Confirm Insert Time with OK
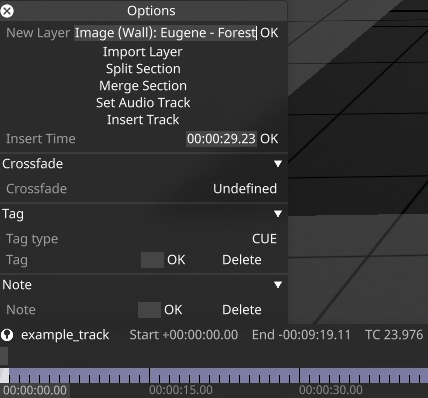Screen dimensions: 428x398 point(269,139)
